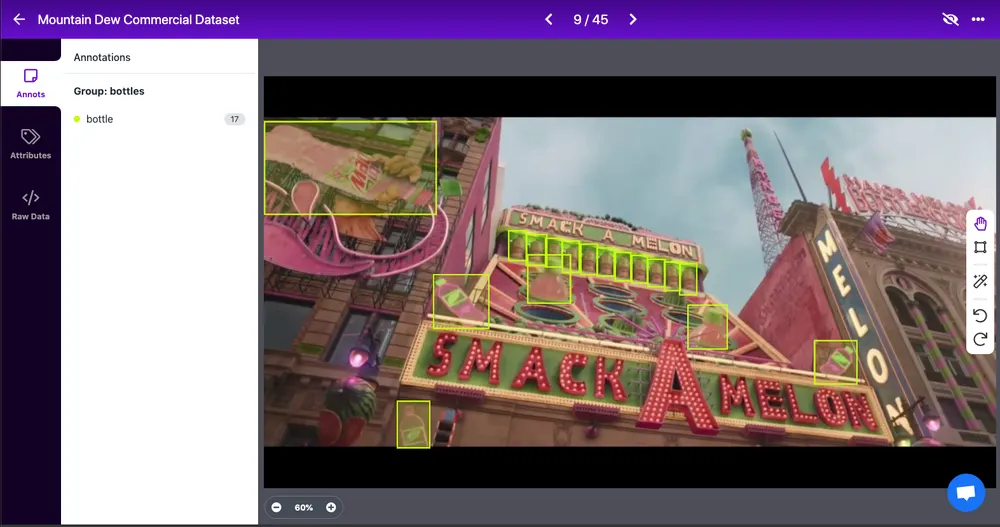Screen dimensions: 1000x527
Task: Undo the last action
Action: 980,315
